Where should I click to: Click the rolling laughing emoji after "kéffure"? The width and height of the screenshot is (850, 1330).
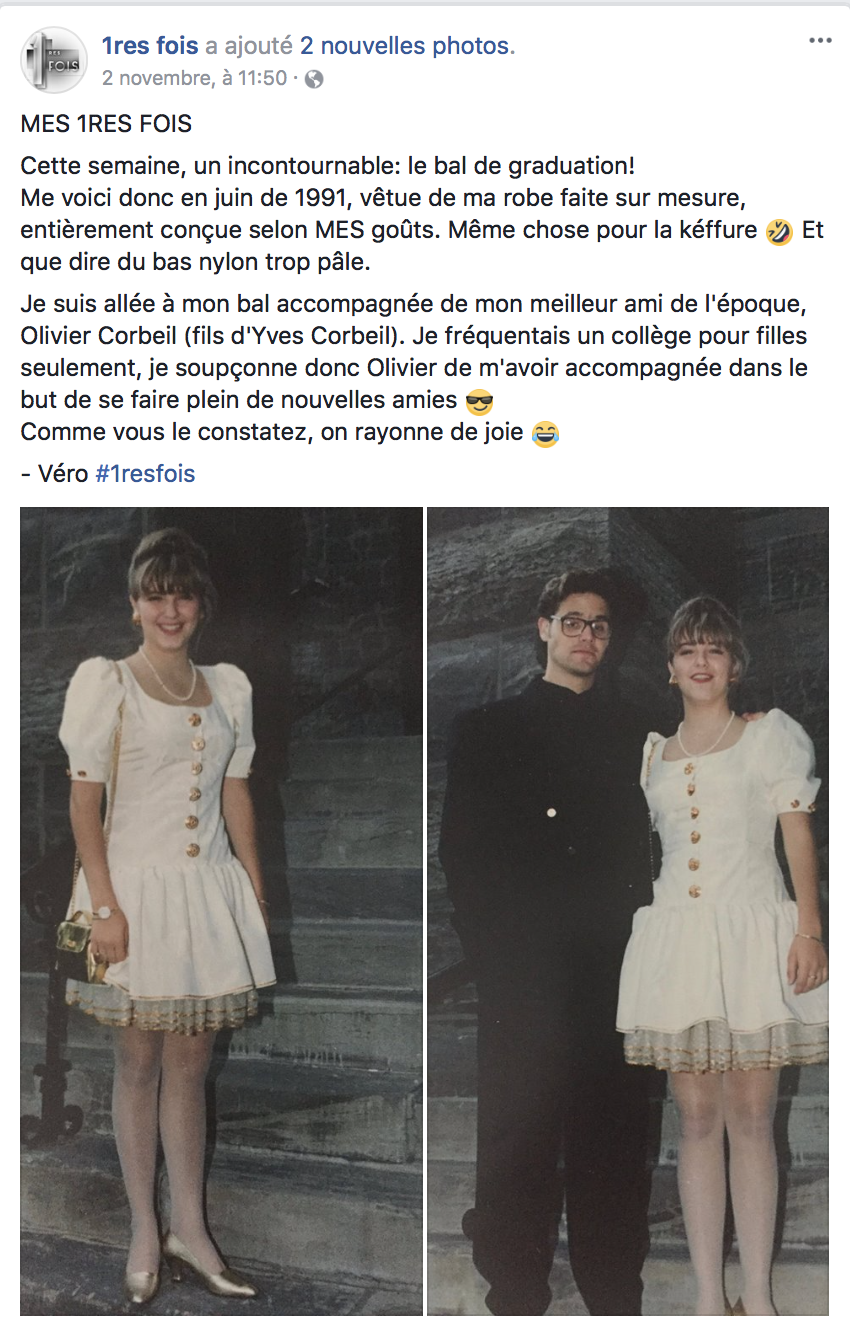pos(779,231)
